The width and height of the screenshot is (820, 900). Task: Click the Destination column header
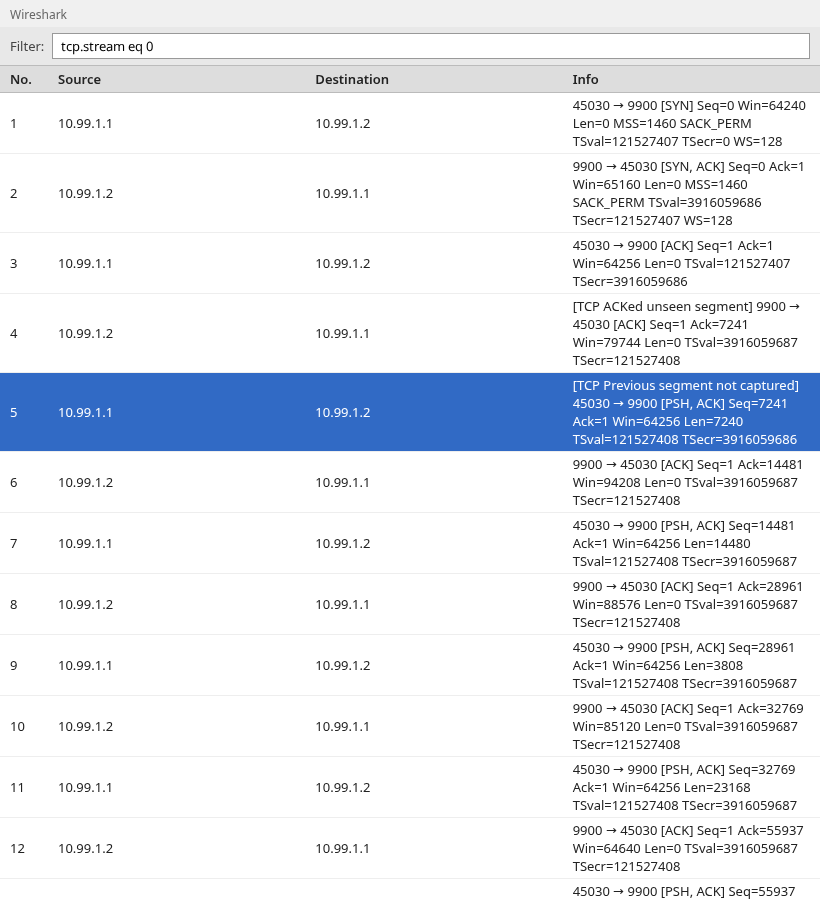[x=352, y=79]
